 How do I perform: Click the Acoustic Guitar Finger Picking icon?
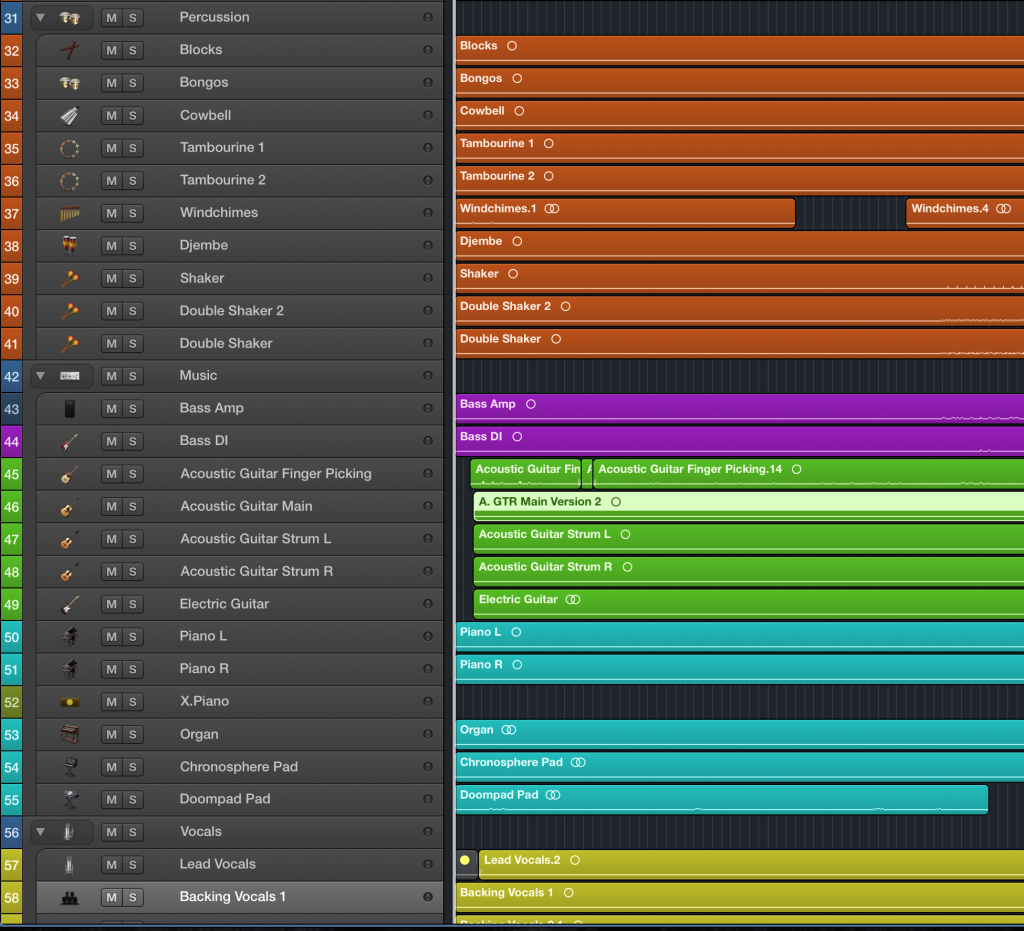click(70, 474)
